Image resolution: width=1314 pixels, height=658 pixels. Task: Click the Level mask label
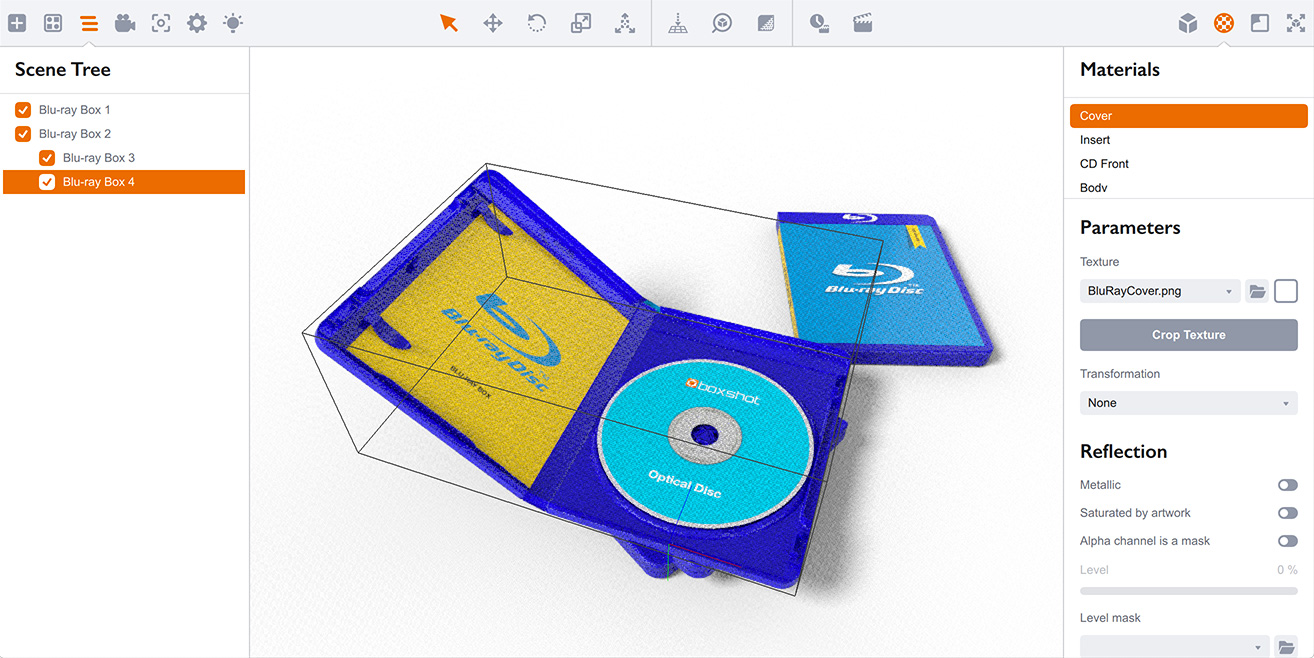[1111, 618]
